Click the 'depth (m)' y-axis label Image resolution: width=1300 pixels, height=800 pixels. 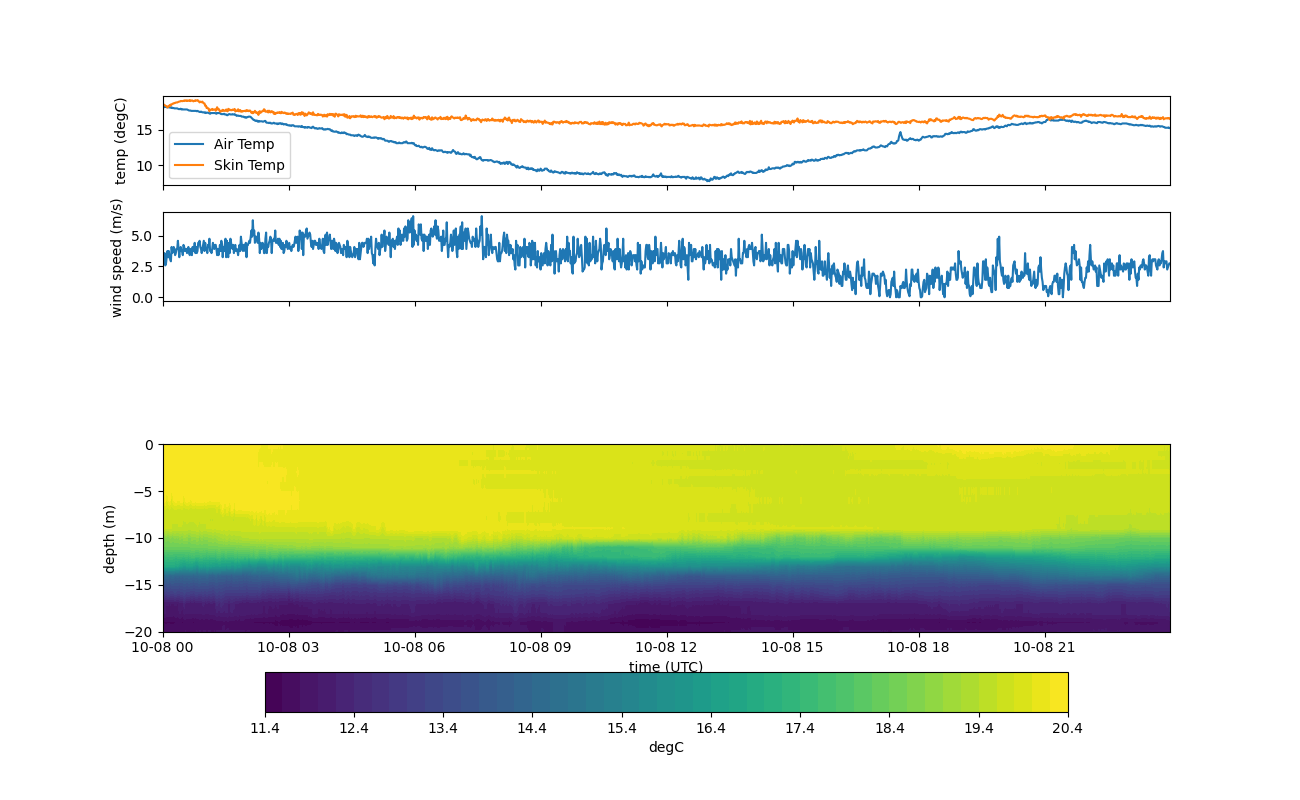(110, 538)
